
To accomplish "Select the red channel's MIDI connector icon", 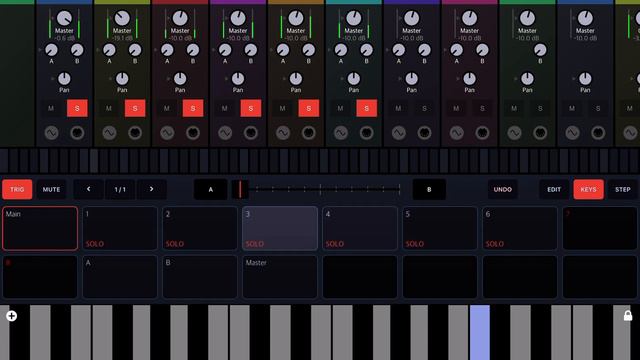I will point(193,133).
